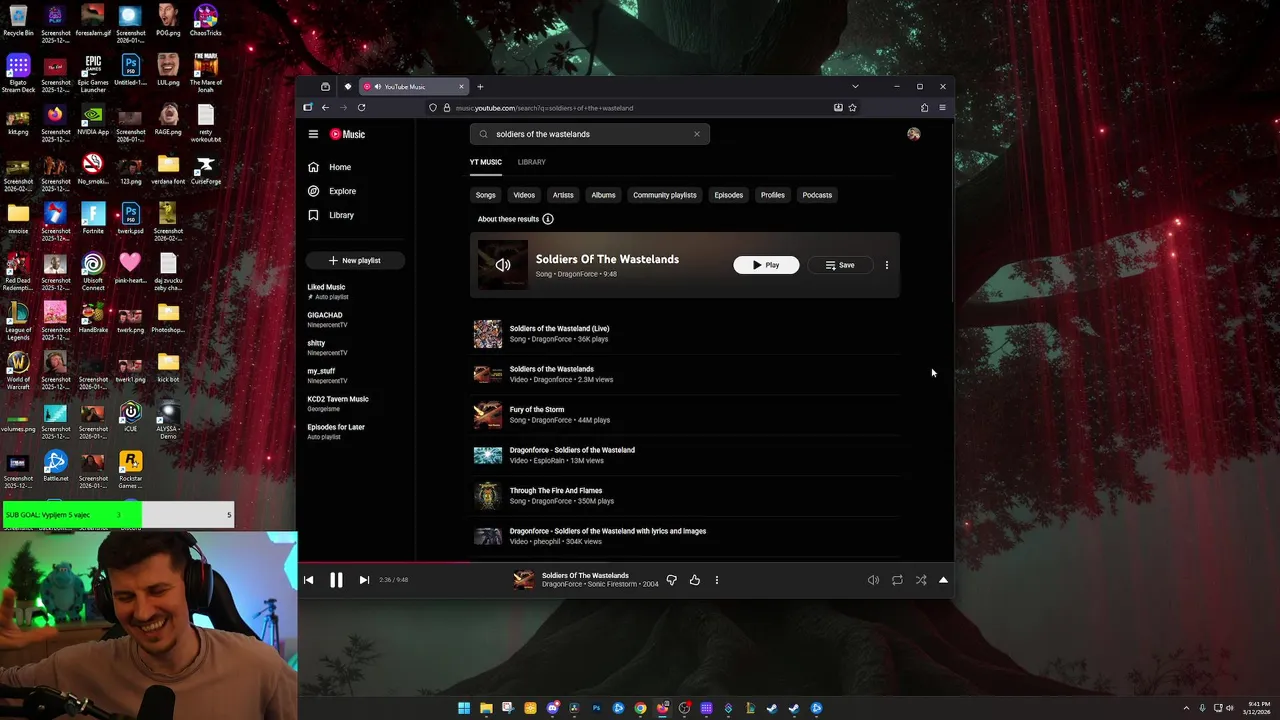Mute the YouTube Music tab audio
Image resolution: width=1280 pixels, height=720 pixels.
(377, 87)
